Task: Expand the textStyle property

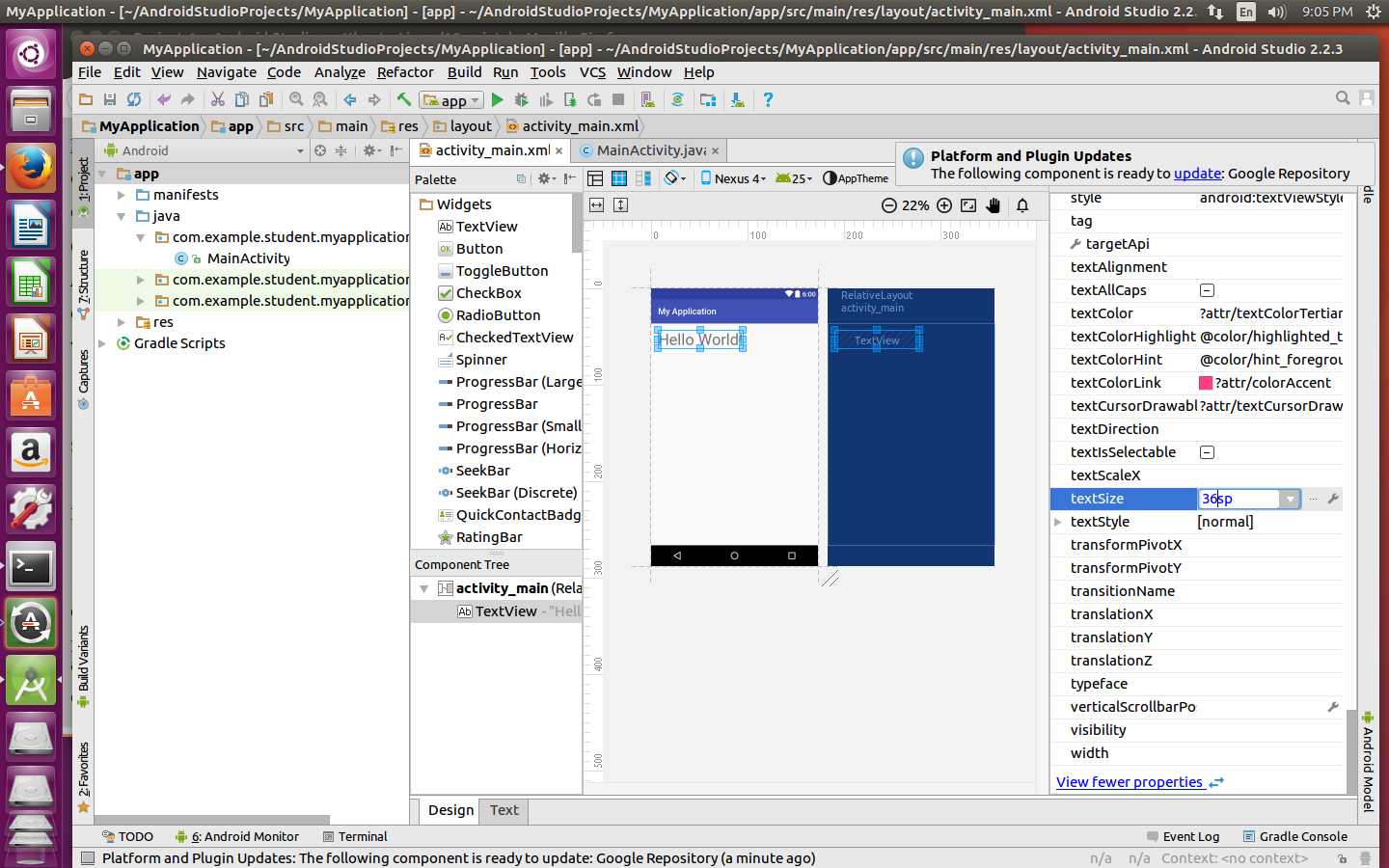Action: click(x=1058, y=522)
